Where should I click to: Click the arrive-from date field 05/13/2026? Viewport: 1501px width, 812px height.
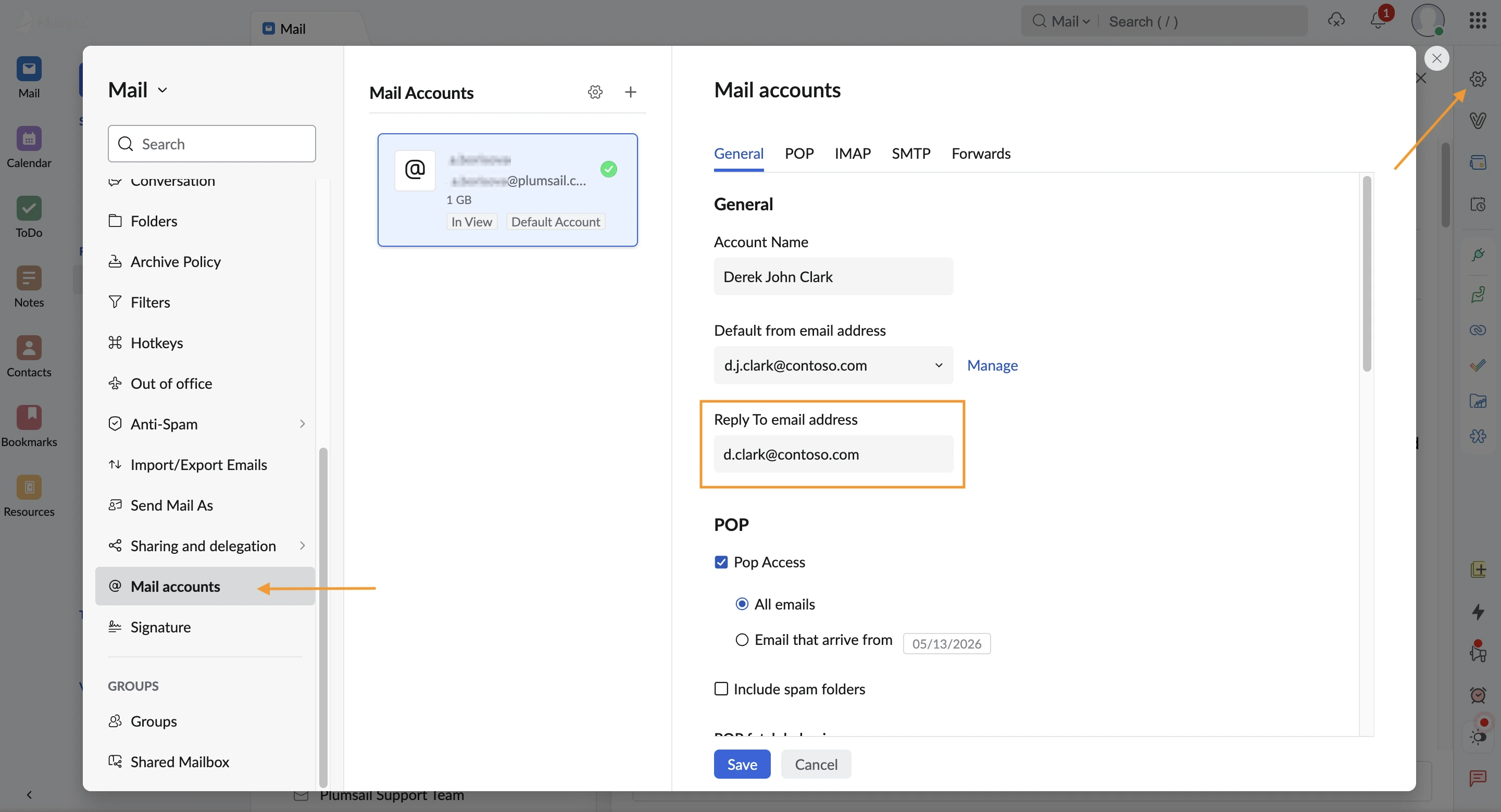click(x=946, y=644)
